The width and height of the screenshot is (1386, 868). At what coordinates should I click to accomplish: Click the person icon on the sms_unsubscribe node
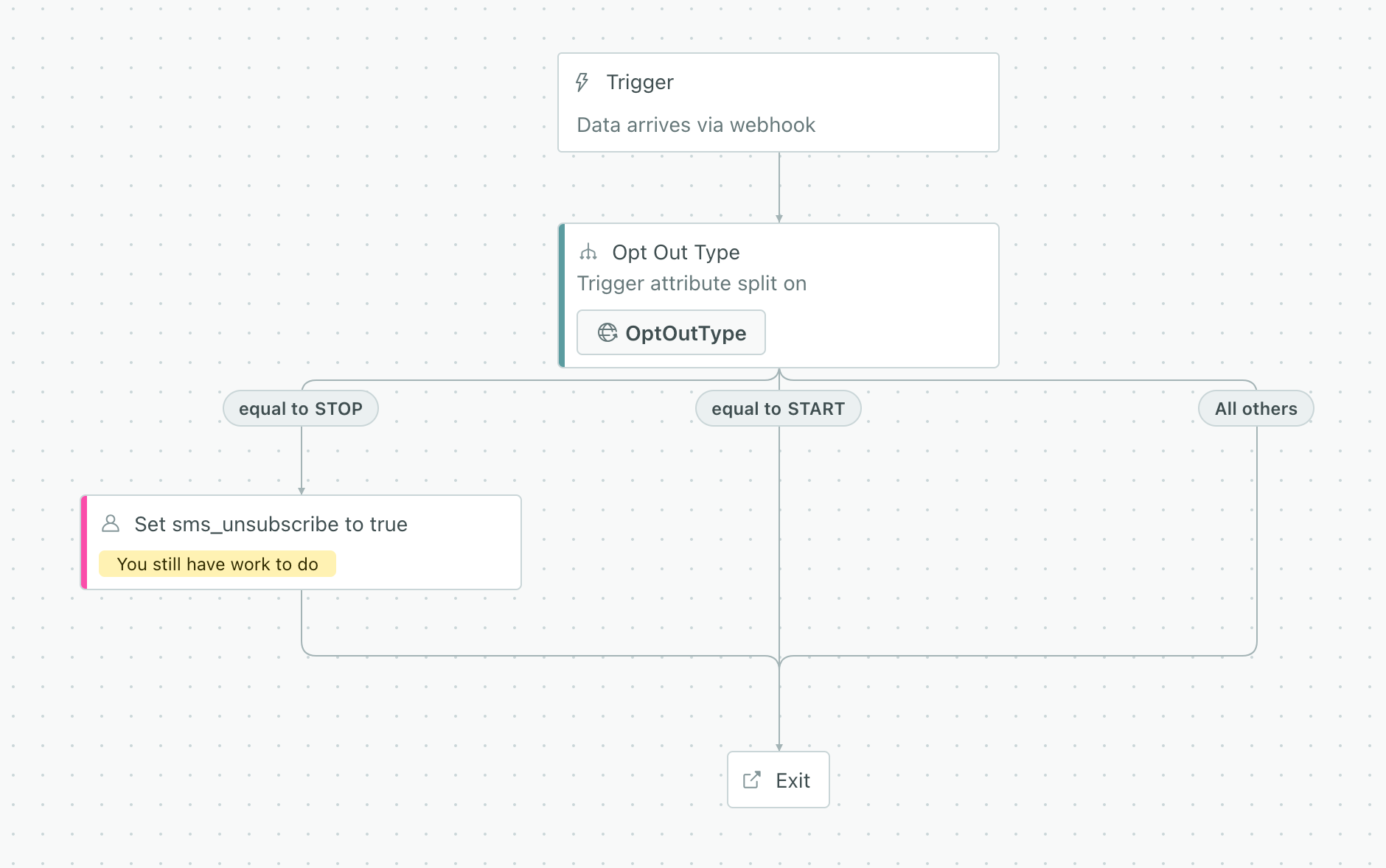coord(111,524)
